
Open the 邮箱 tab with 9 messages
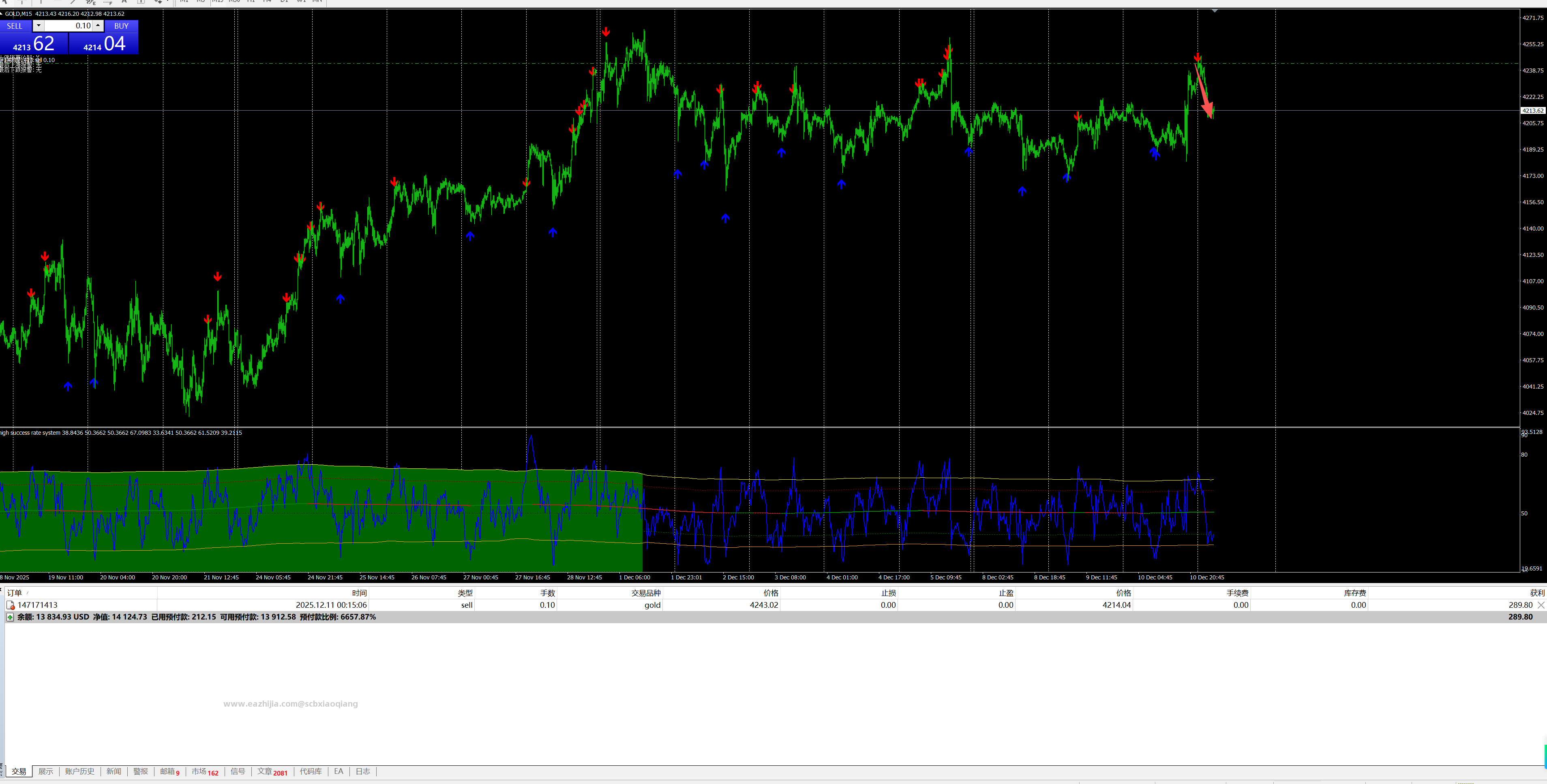169,771
